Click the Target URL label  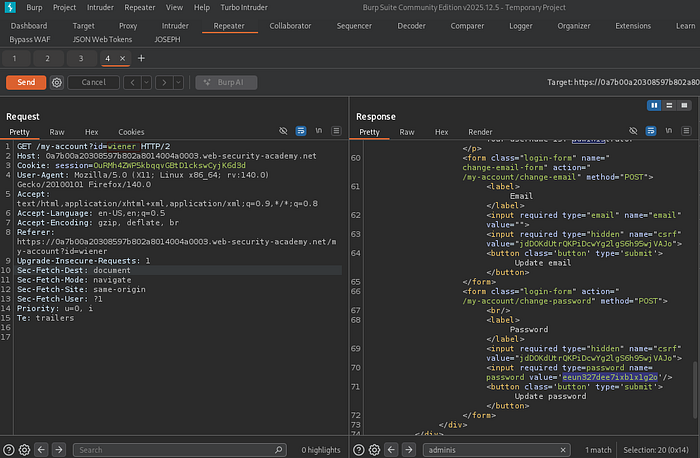click(x=623, y=82)
